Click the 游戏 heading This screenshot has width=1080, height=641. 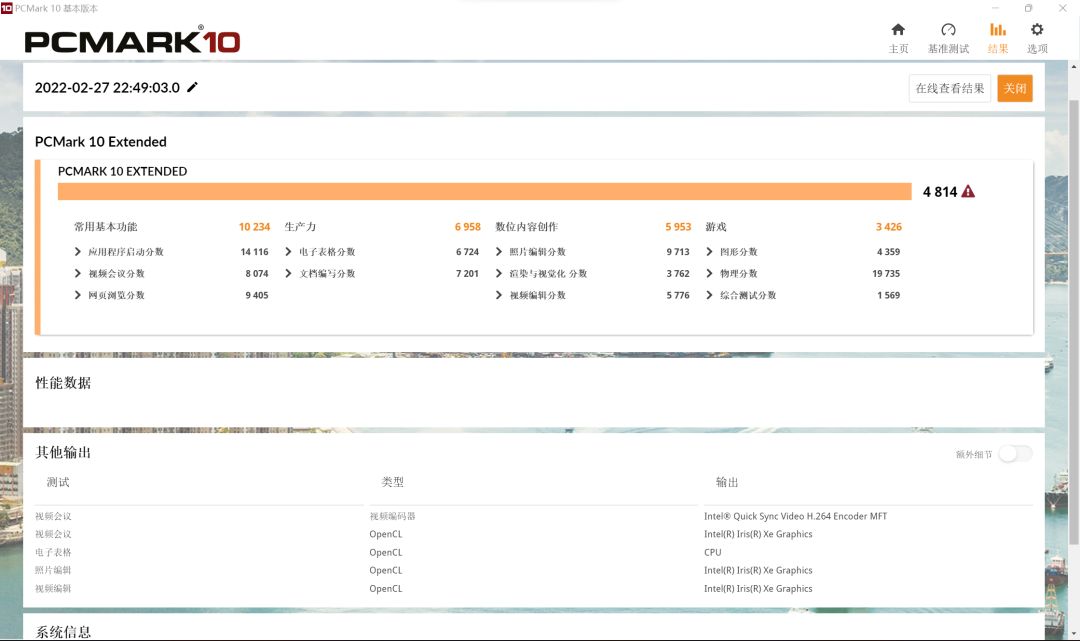[x=716, y=227]
